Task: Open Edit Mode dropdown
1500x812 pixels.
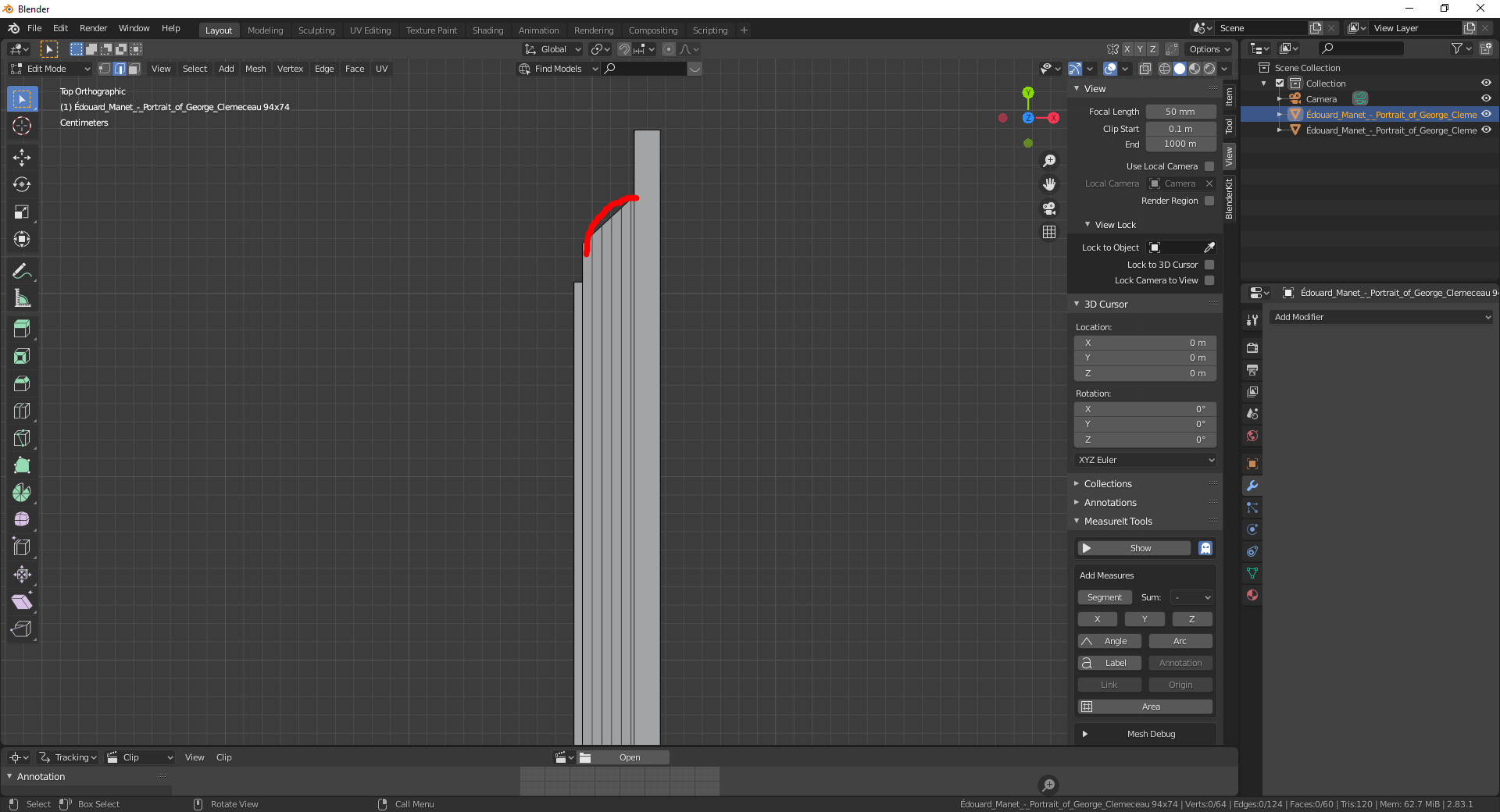Action: pyautogui.click(x=50, y=69)
